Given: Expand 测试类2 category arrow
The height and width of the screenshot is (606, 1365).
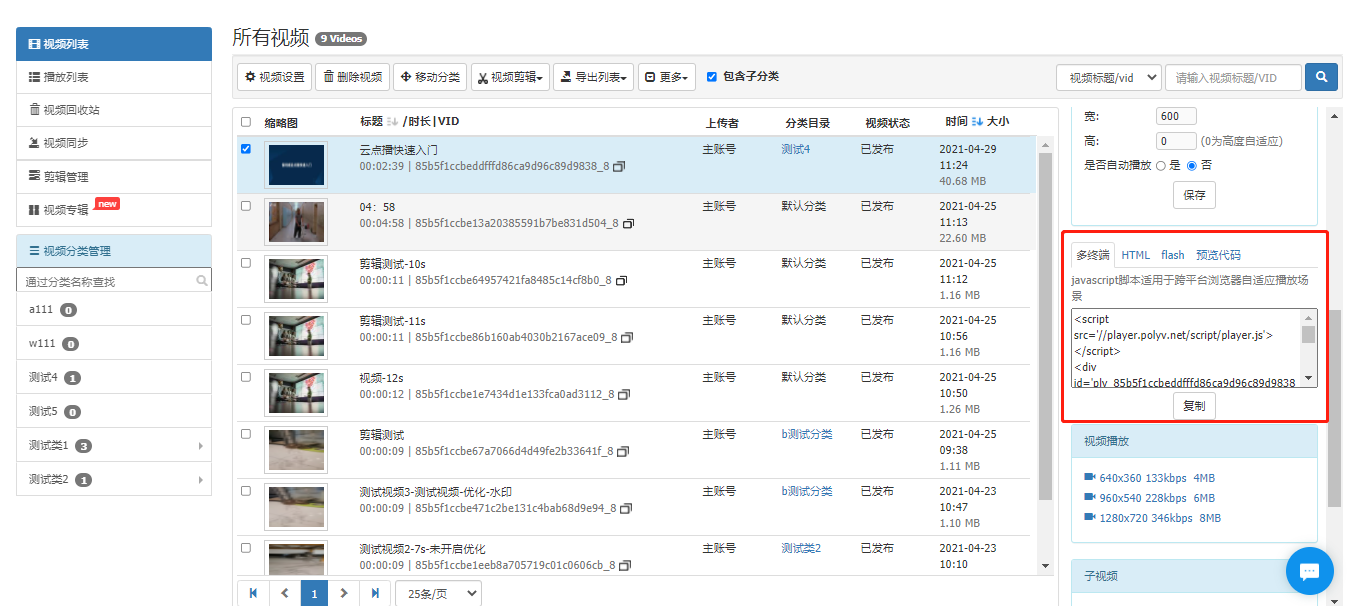Looking at the screenshot, I should point(201,479).
